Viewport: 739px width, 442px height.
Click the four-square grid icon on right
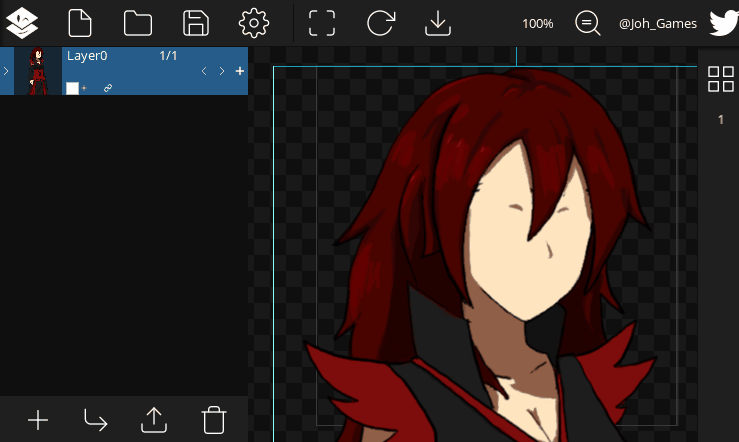721,79
